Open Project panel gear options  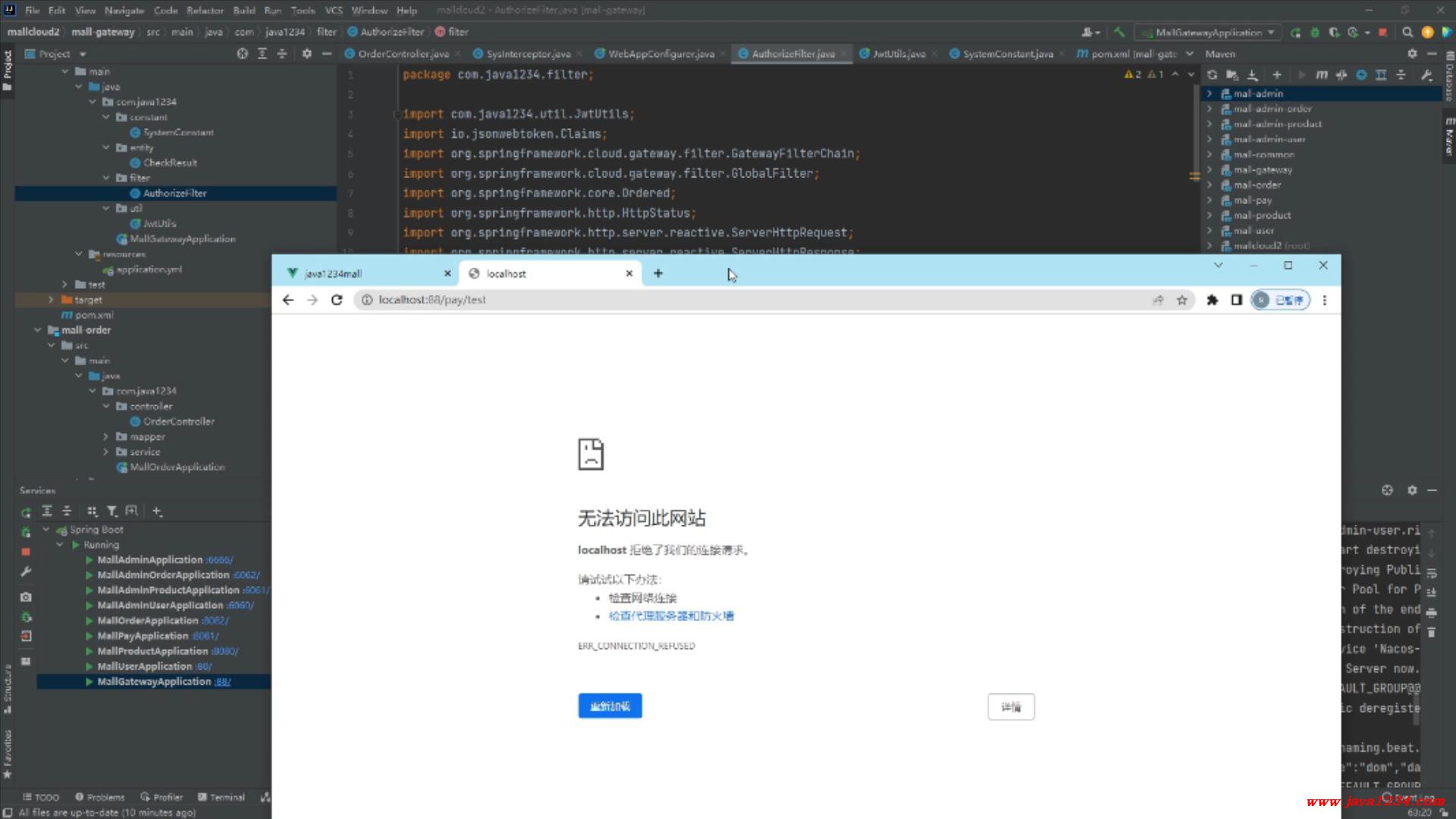click(x=306, y=54)
